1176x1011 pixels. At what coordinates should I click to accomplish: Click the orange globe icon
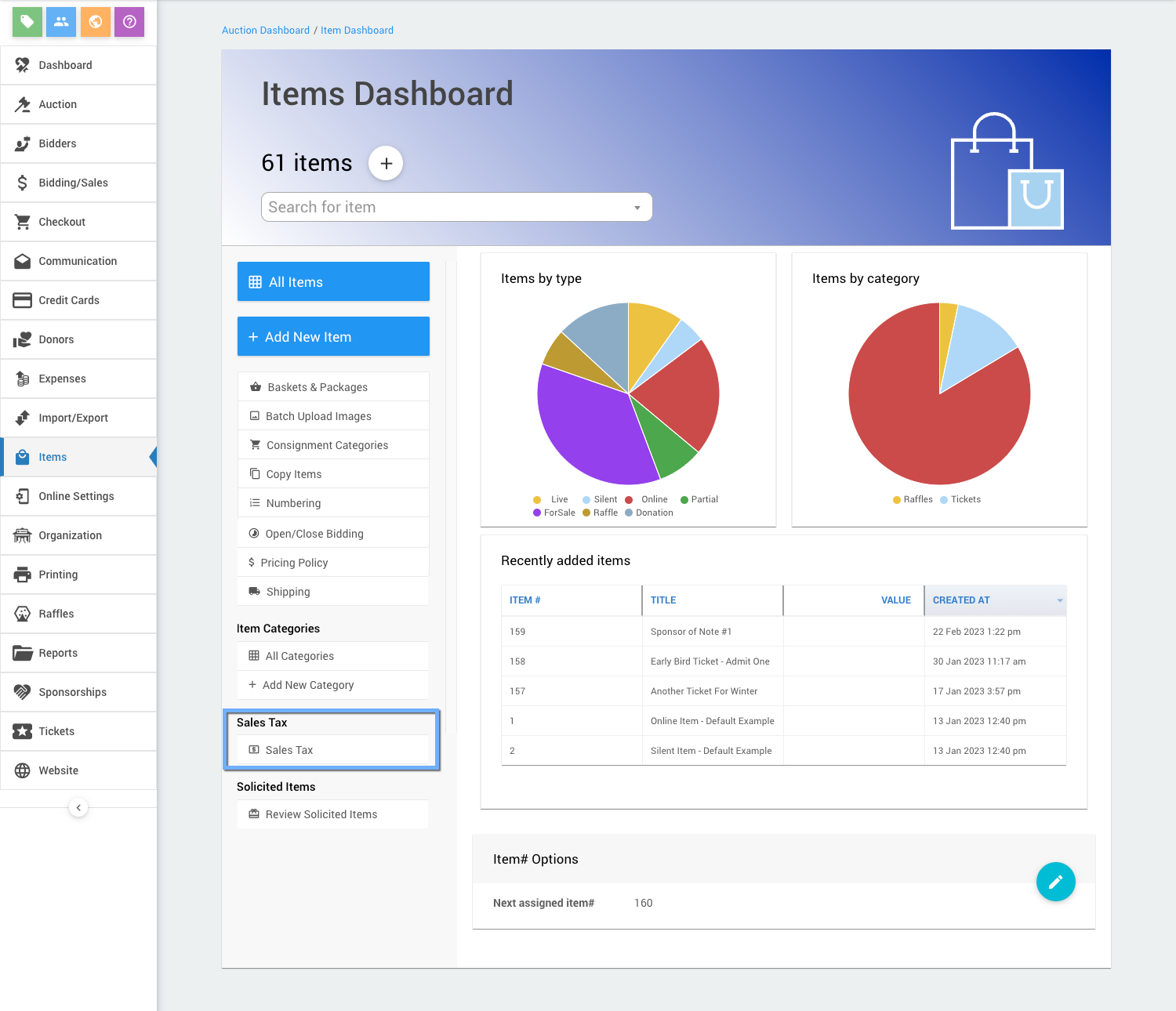(96, 22)
